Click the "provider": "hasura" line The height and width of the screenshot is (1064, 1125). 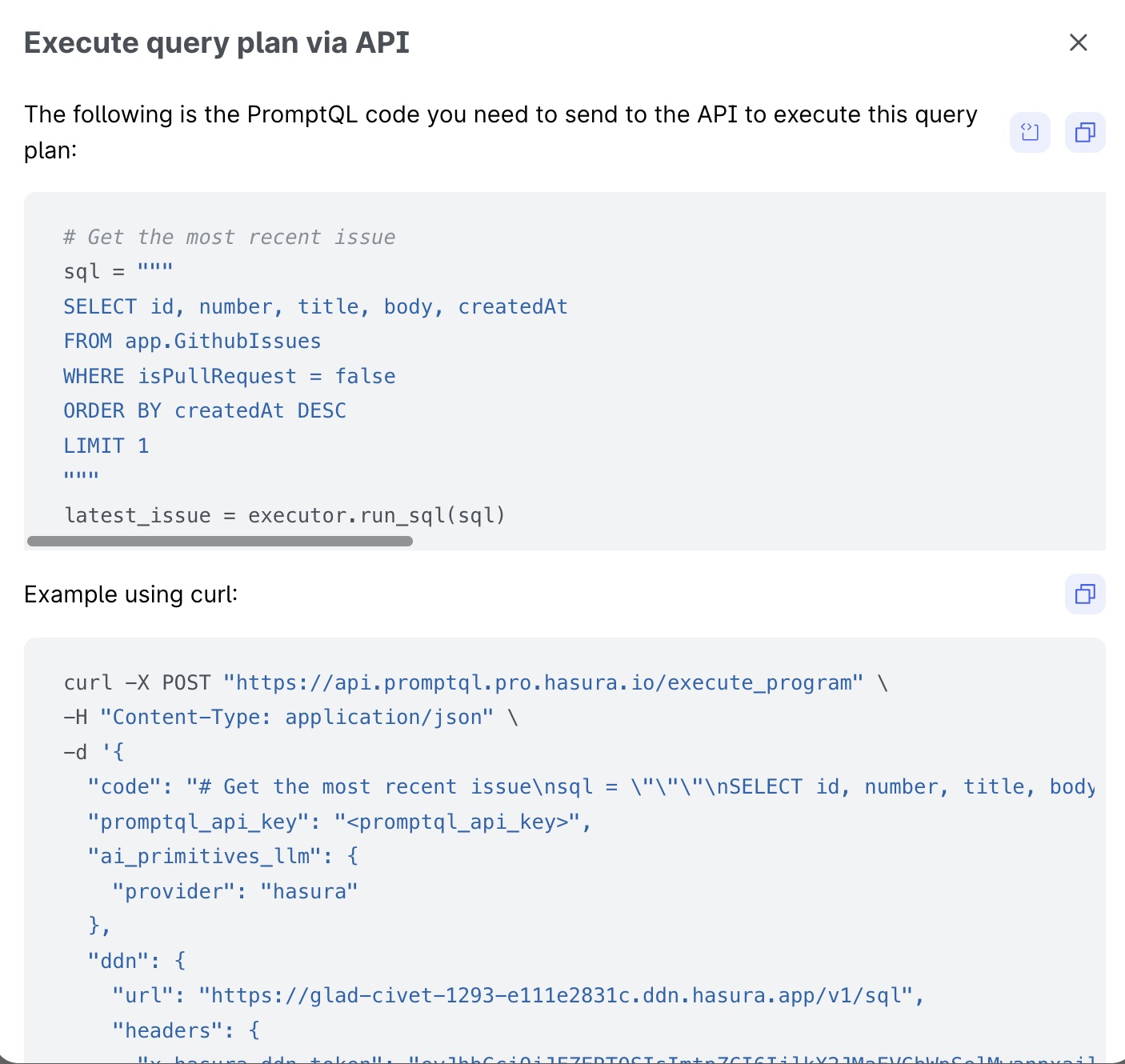click(x=235, y=891)
